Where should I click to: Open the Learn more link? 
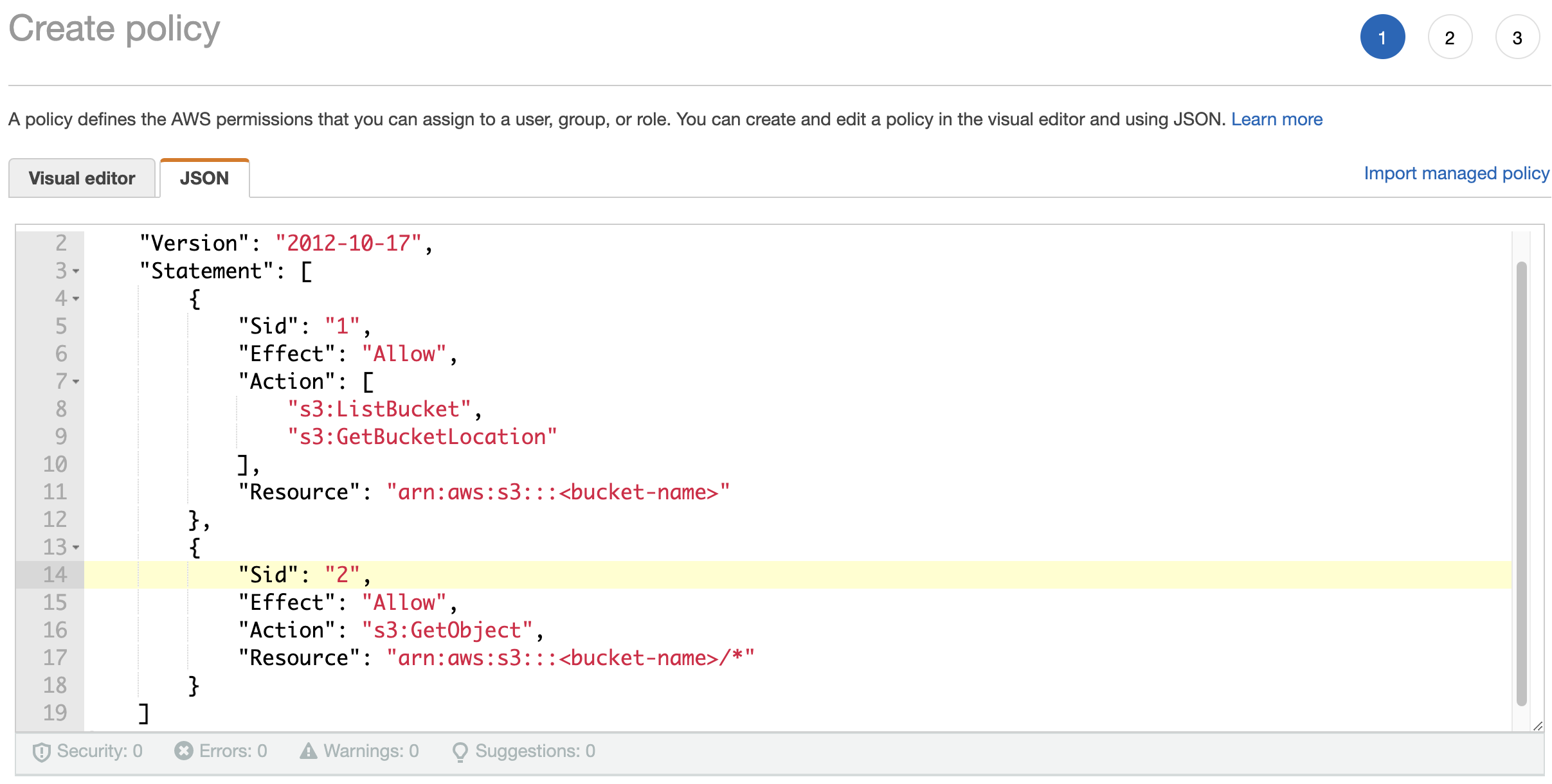1276,120
